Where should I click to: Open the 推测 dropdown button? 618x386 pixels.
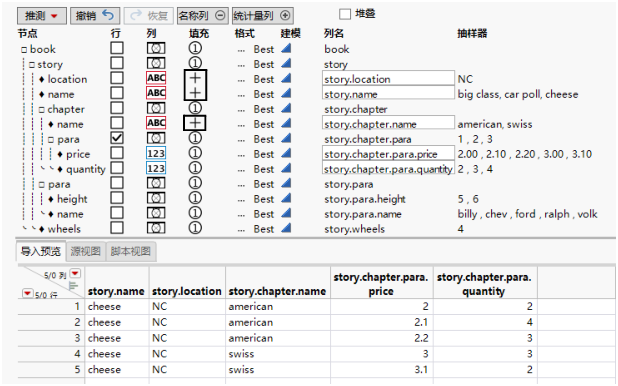point(42,16)
